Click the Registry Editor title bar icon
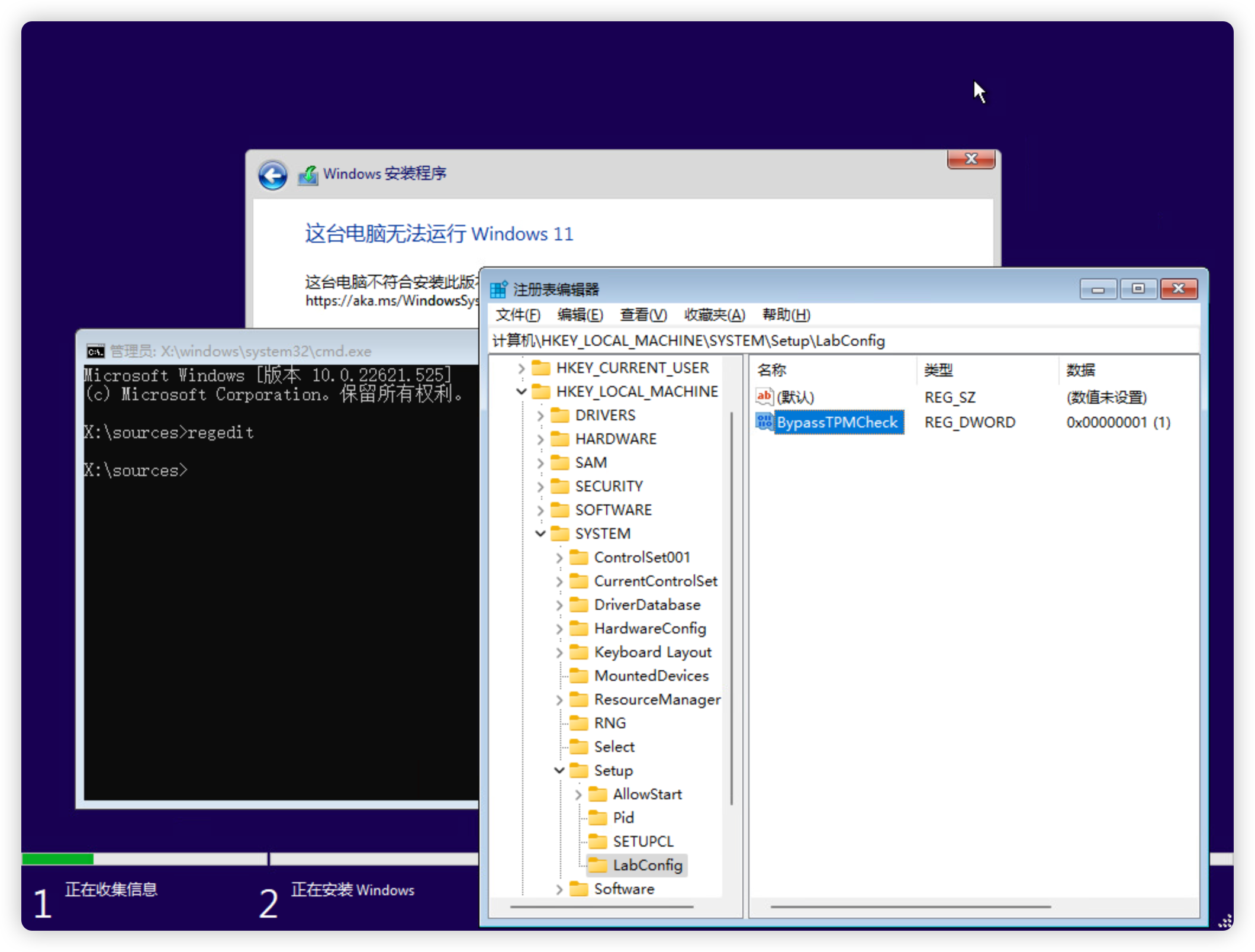 (x=498, y=290)
